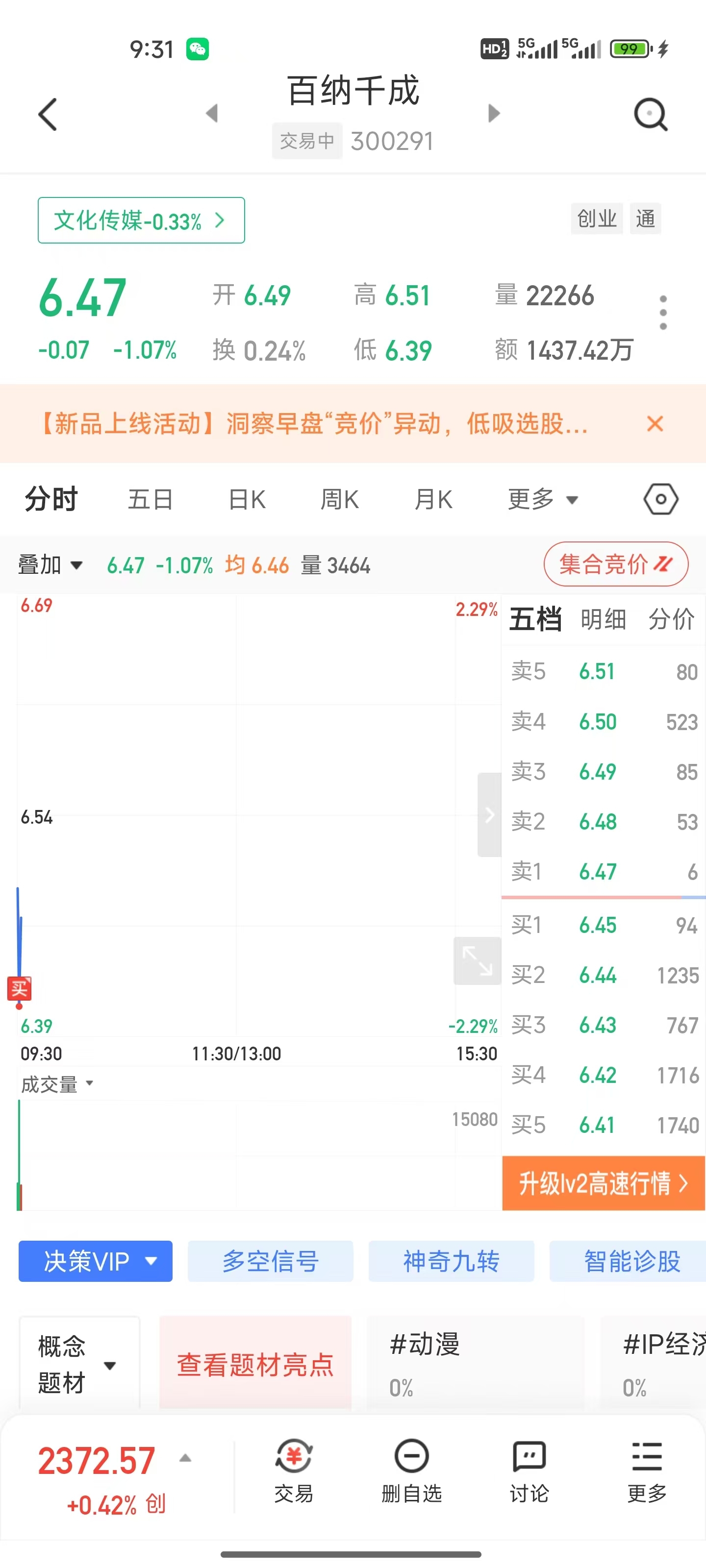Screen dimensions: 706x1568
Task: Open the search magnifier icon
Action: click(x=651, y=114)
